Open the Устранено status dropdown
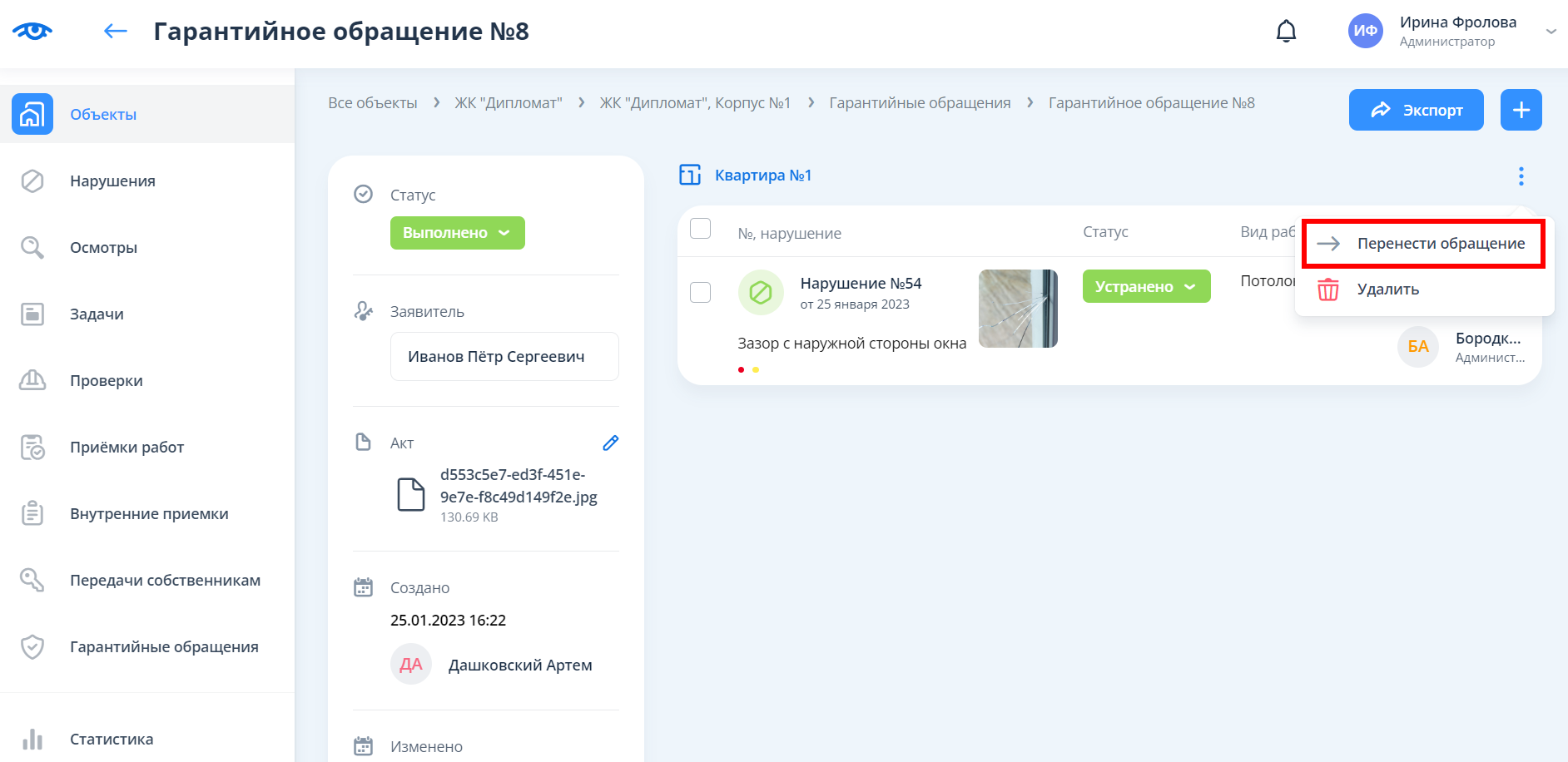The height and width of the screenshot is (762, 1568). point(1145,287)
